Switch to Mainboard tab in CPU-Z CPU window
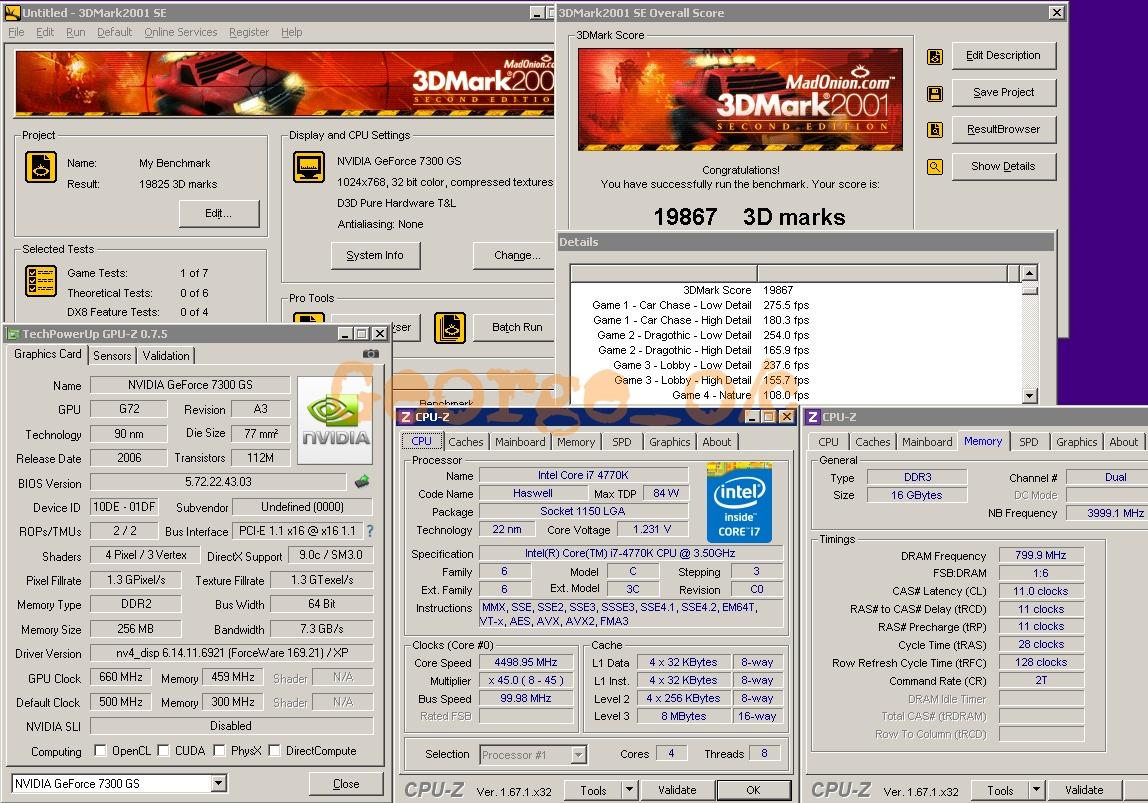The width and height of the screenshot is (1148, 803). pyautogui.click(x=520, y=442)
